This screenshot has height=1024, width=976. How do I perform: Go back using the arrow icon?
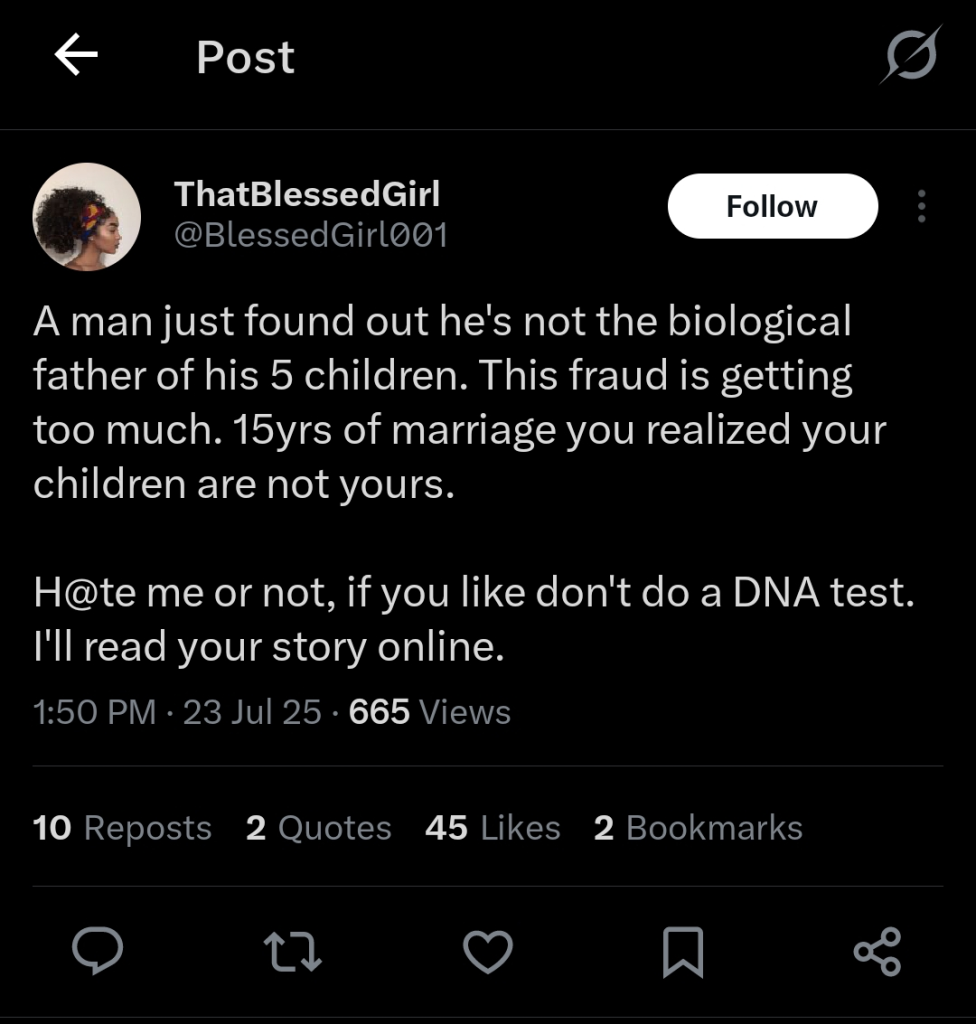76,56
